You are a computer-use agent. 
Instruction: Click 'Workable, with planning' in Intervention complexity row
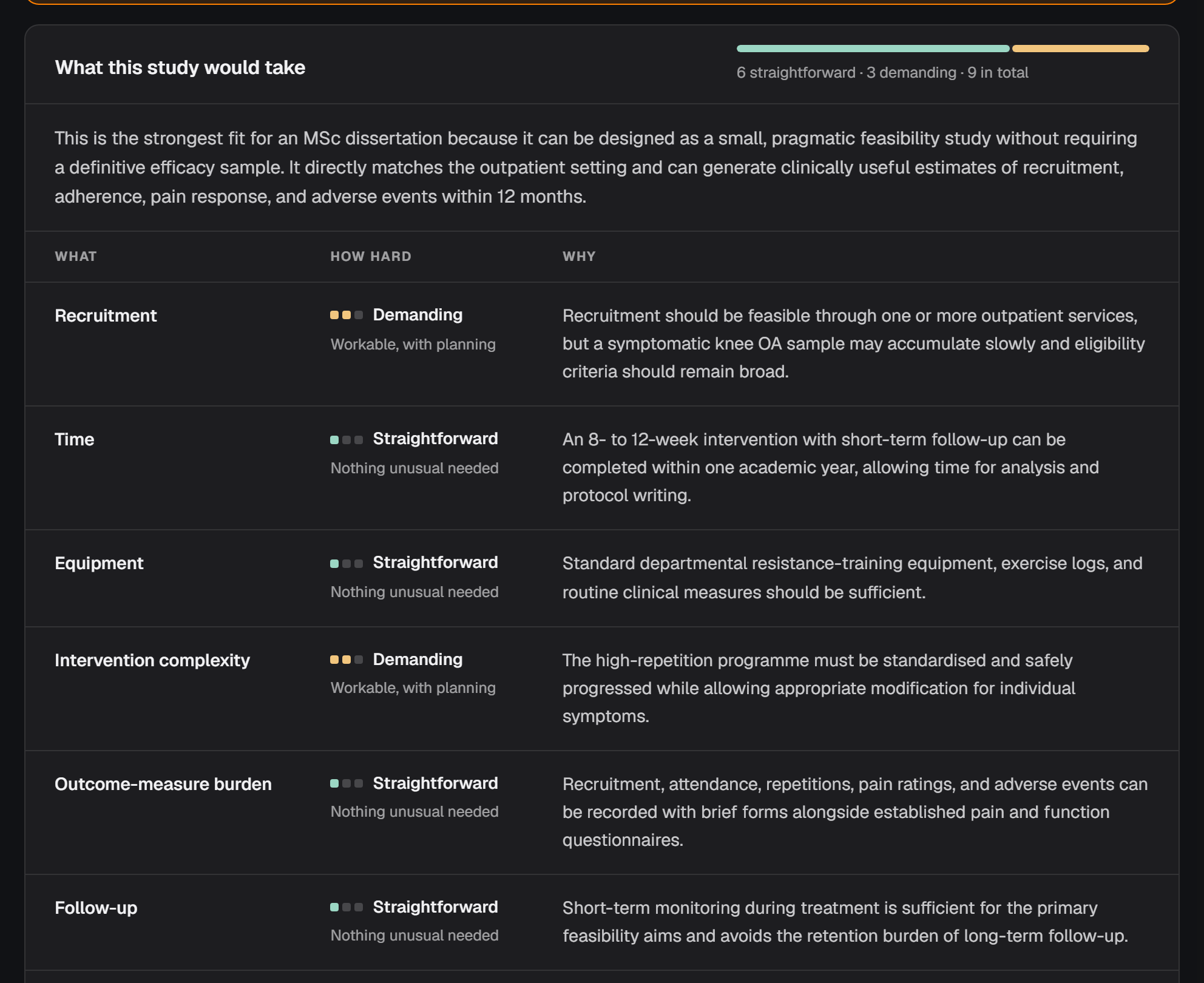pyautogui.click(x=413, y=688)
